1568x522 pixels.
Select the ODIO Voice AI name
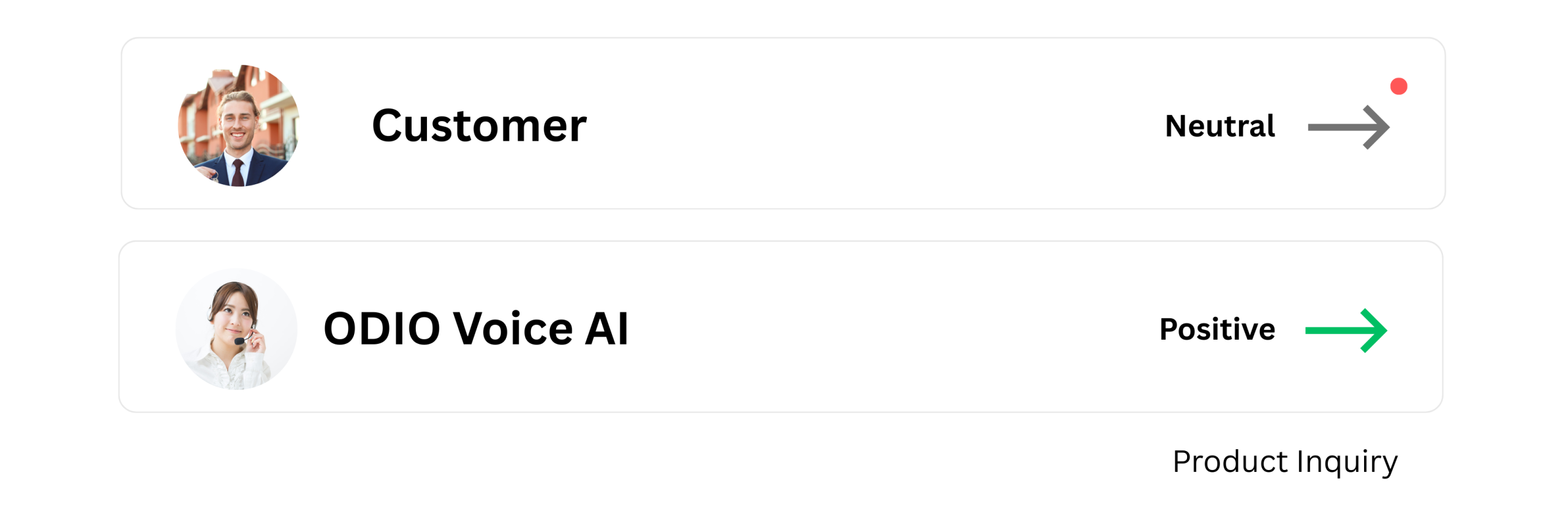coord(476,329)
